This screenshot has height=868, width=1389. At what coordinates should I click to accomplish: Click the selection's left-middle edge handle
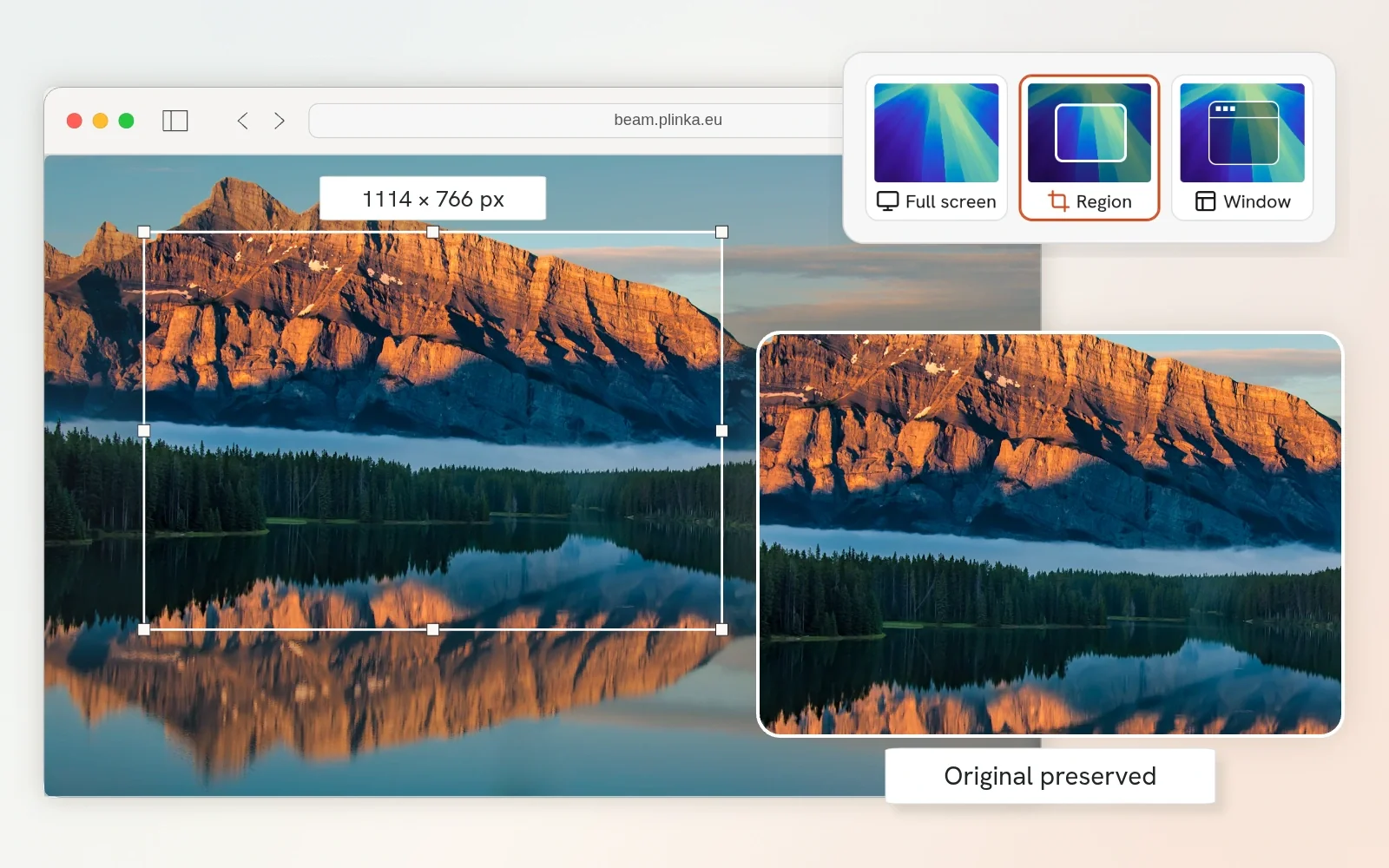tap(144, 431)
